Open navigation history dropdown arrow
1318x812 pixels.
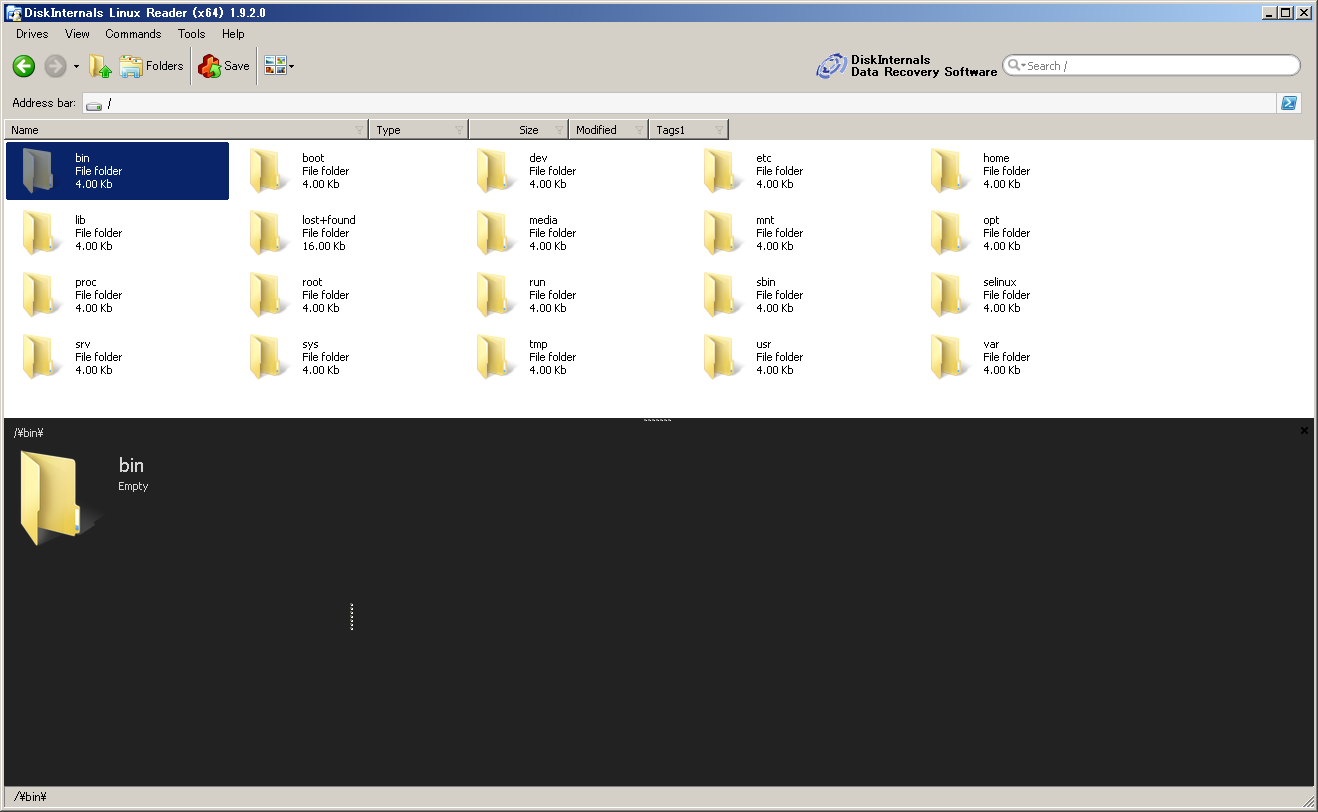click(x=76, y=67)
